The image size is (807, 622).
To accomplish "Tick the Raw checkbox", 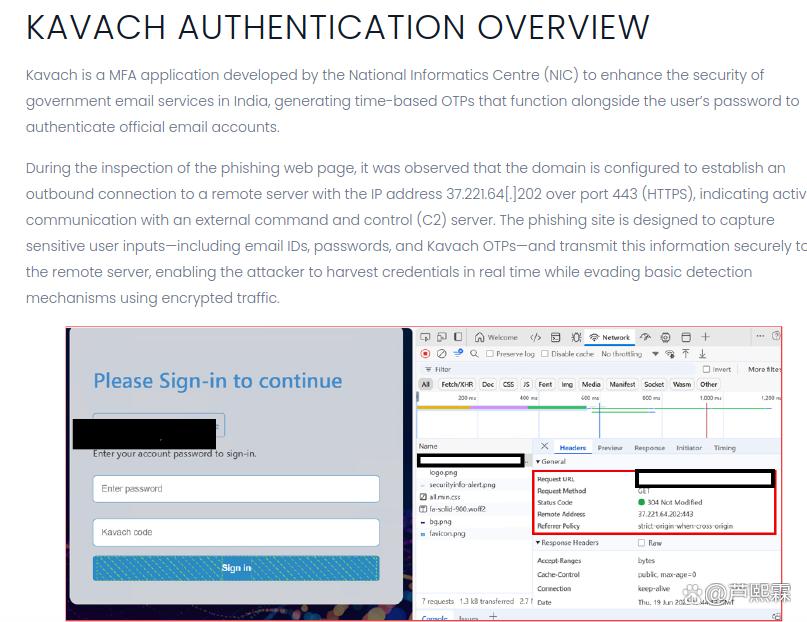I will click(x=641, y=543).
